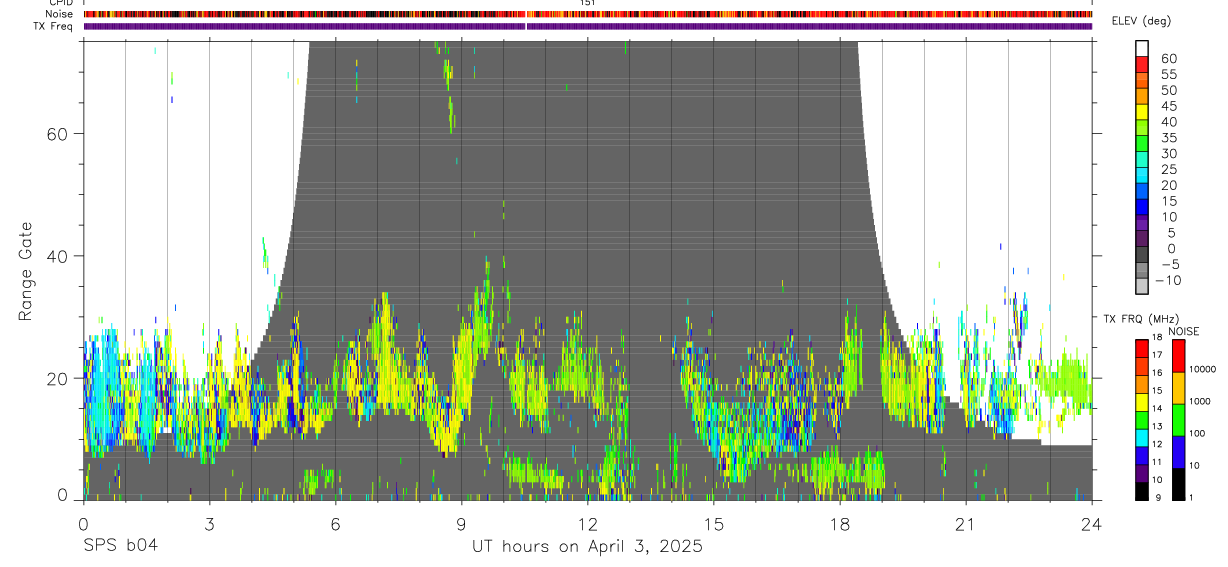1228x567 pixels.
Task: Click the white top swatch of the elevation colorbar
Action: click(1143, 48)
